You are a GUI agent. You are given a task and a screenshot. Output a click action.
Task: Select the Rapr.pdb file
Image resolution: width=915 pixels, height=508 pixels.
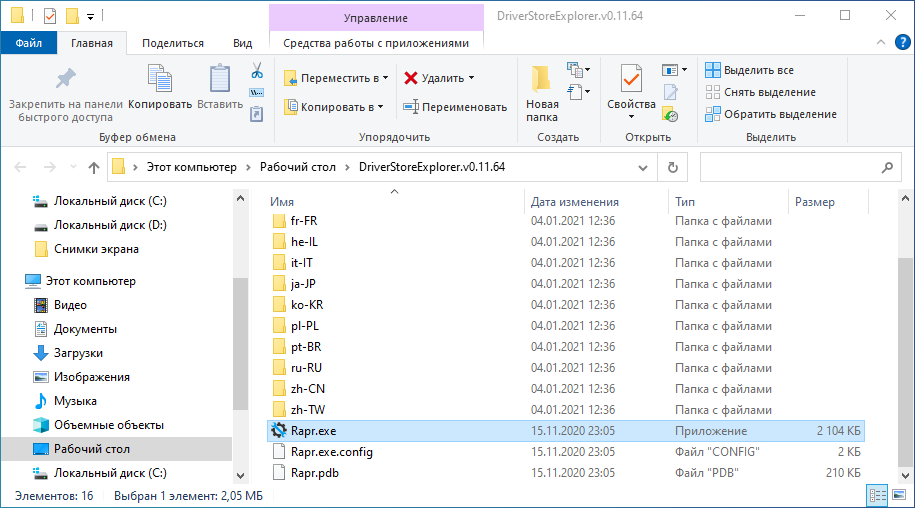point(315,473)
